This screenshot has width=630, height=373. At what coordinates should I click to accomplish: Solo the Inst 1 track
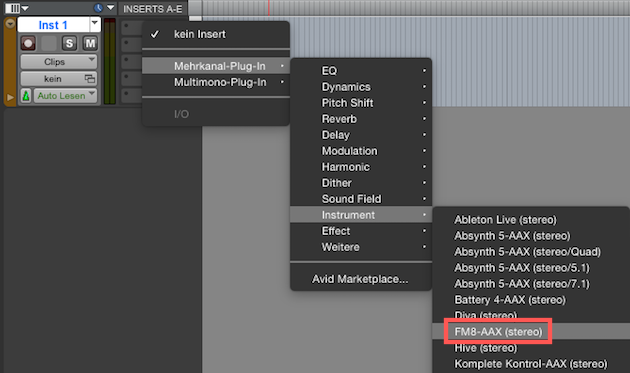(x=69, y=43)
